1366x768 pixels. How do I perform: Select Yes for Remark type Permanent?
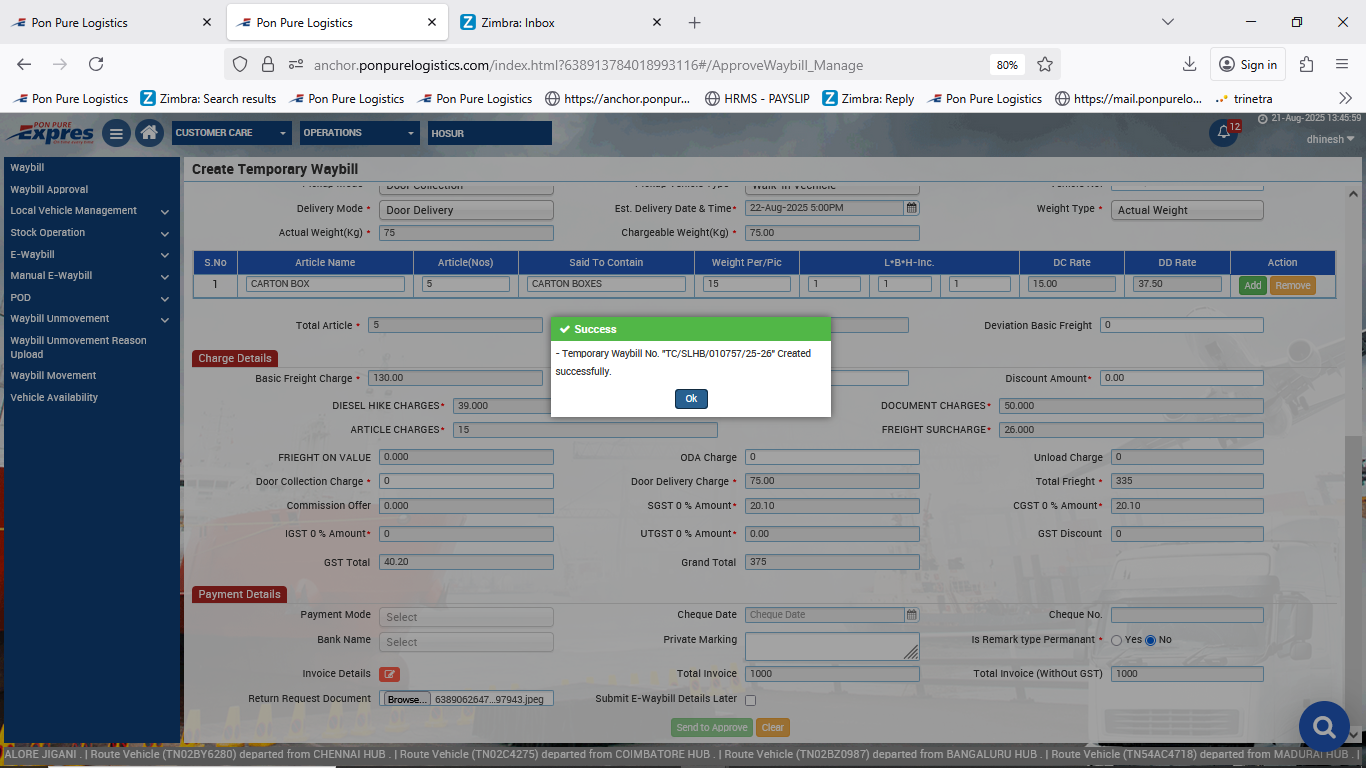pos(1116,640)
